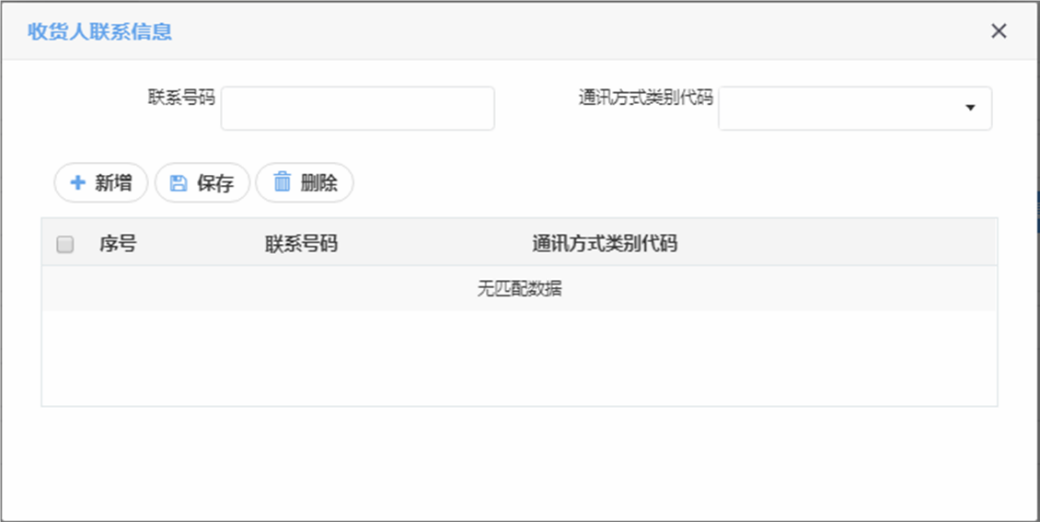Click the 无匹配数据 empty row message
The image size is (1040, 522).
519,289
